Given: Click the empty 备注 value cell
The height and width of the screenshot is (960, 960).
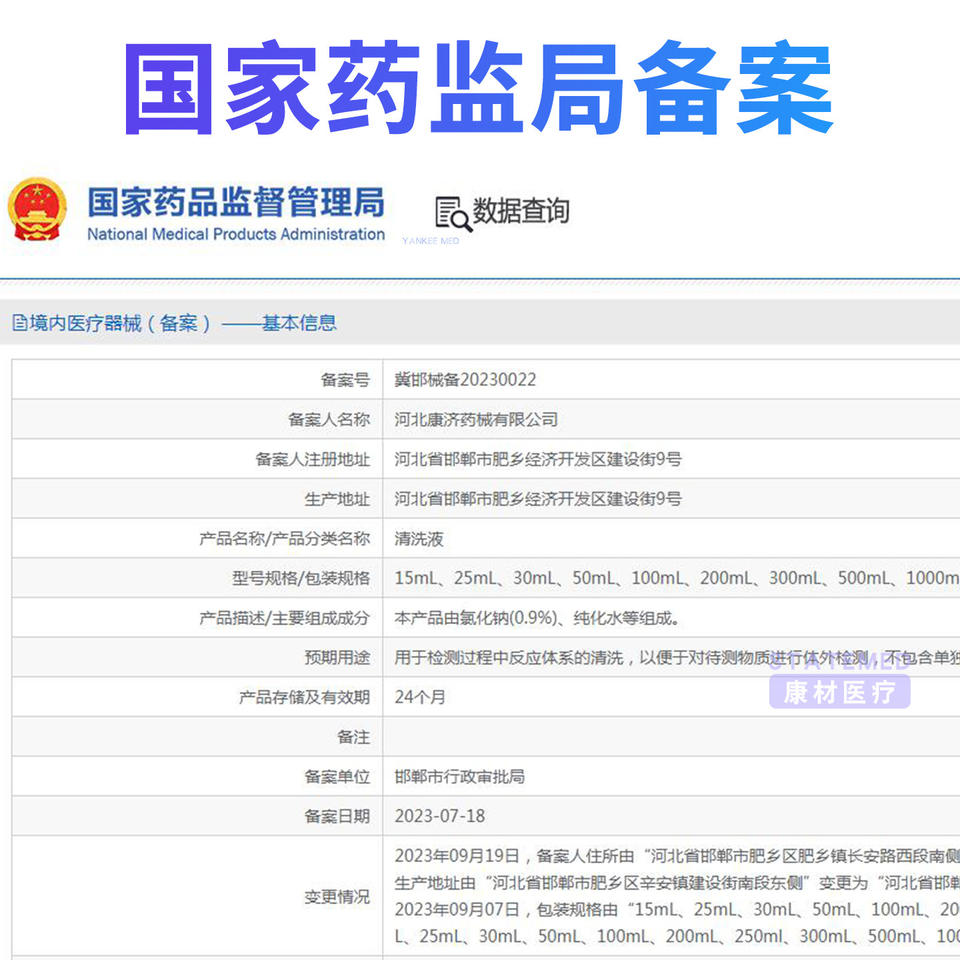Looking at the screenshot, I should pos(670,737).
